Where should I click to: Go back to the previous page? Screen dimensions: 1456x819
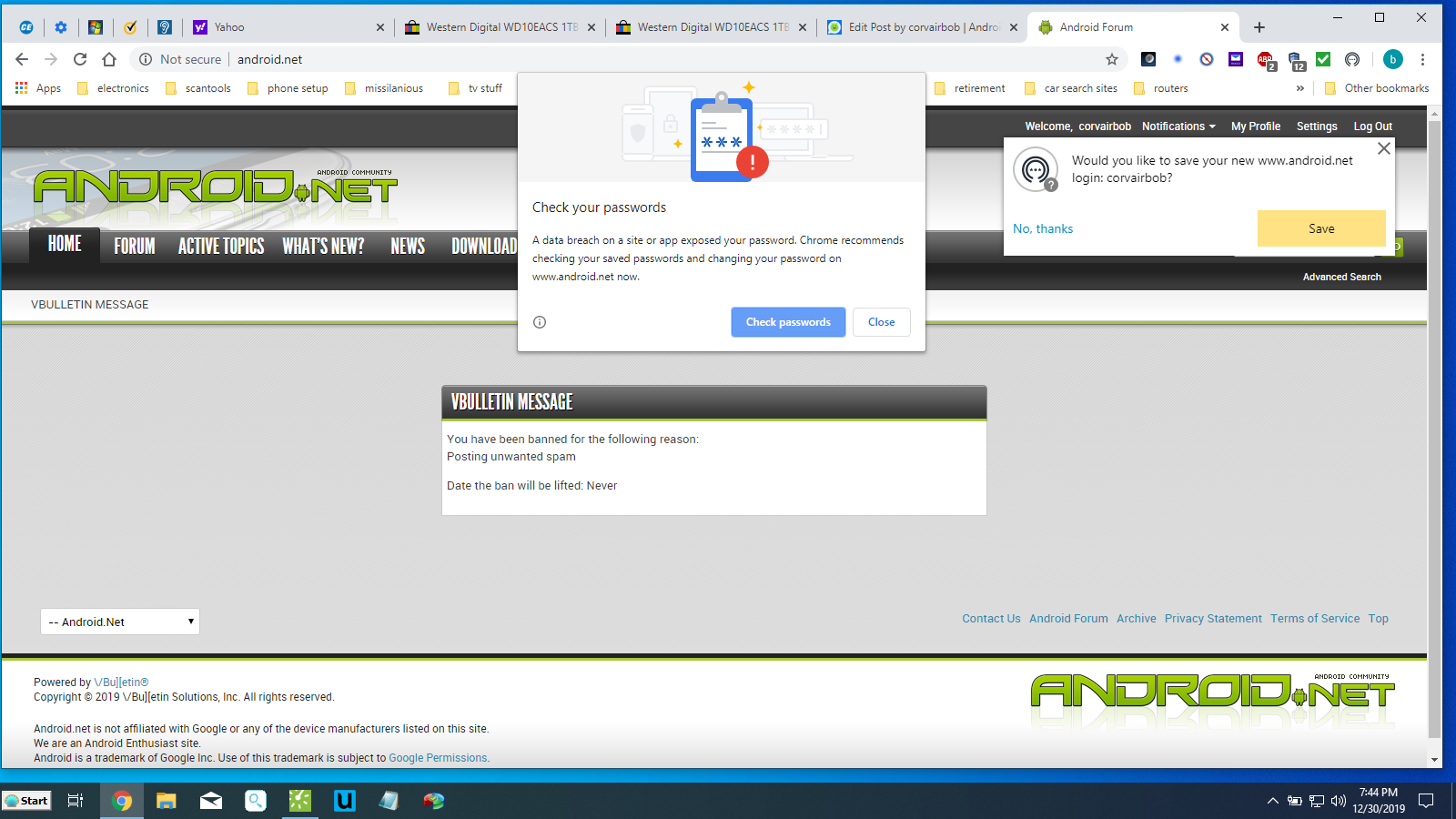[x=22, y=59]
